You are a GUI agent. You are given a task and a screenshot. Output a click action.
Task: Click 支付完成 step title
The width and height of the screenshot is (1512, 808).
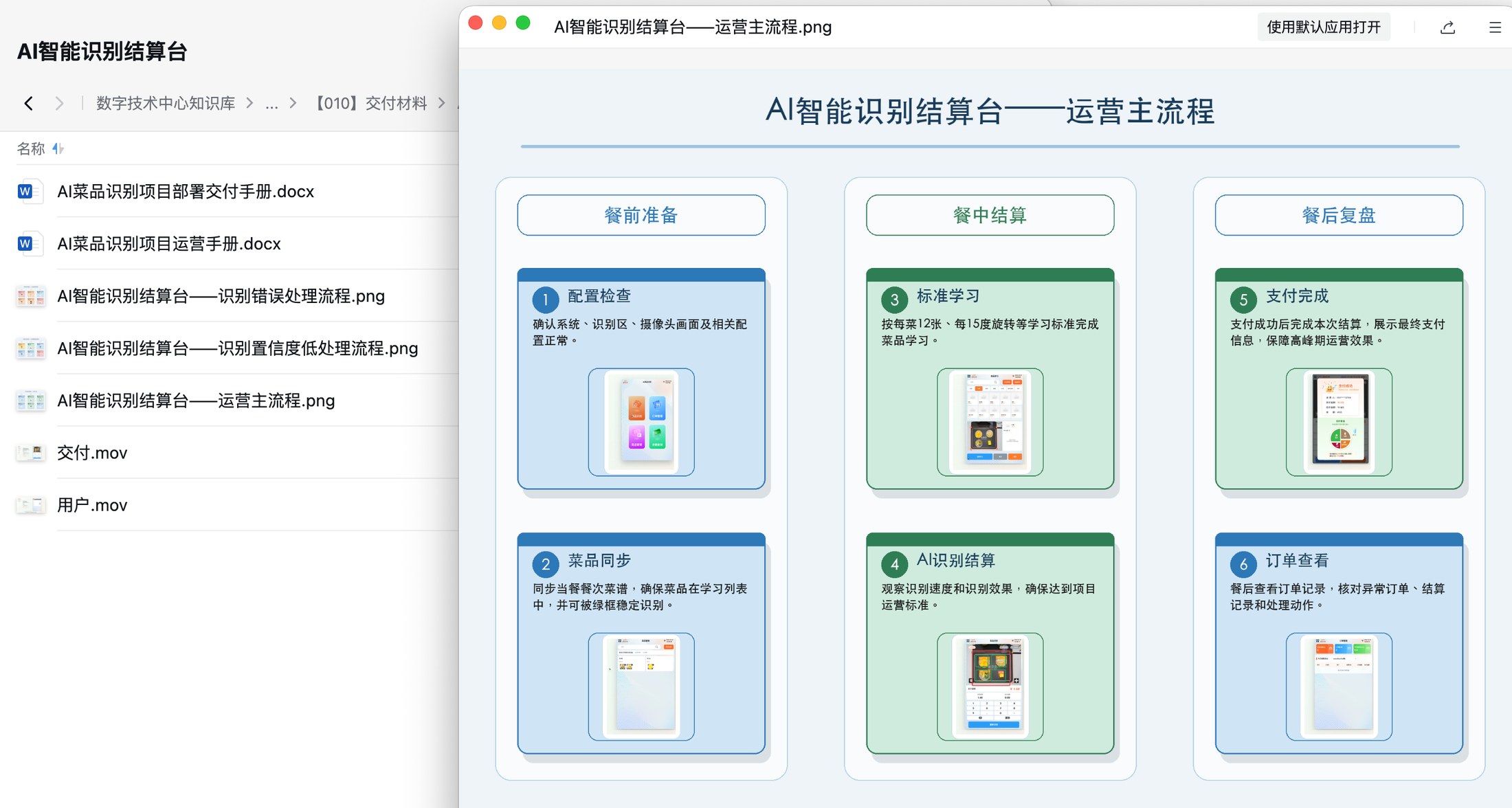[x=1298, y=296]
